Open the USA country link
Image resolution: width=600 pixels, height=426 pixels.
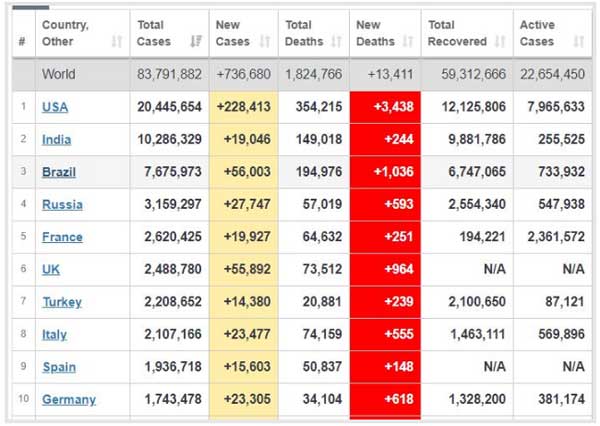click(55, 107)
